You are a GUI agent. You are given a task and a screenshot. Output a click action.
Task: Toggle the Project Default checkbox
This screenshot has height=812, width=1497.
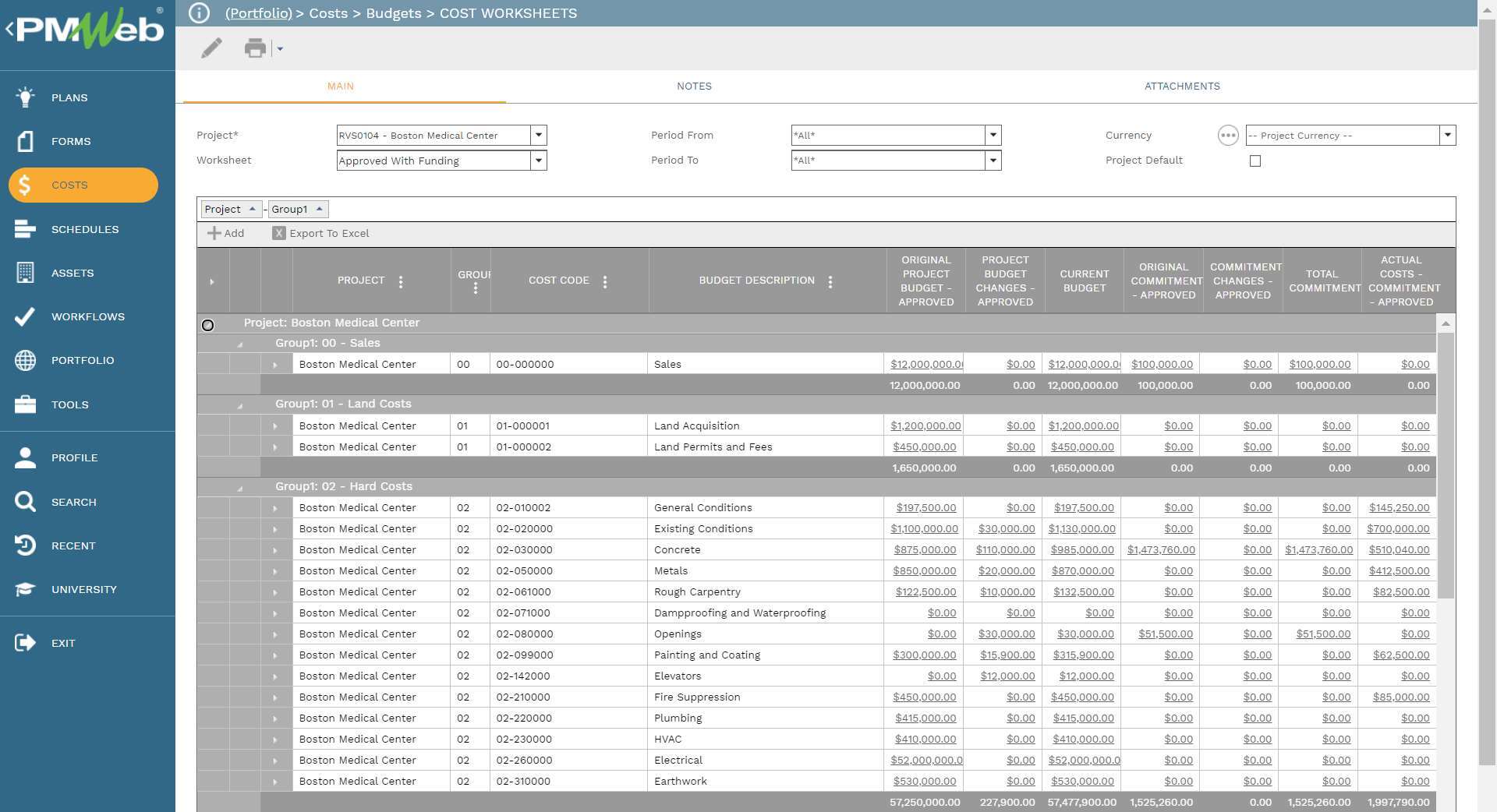(x=1255, y=161)
